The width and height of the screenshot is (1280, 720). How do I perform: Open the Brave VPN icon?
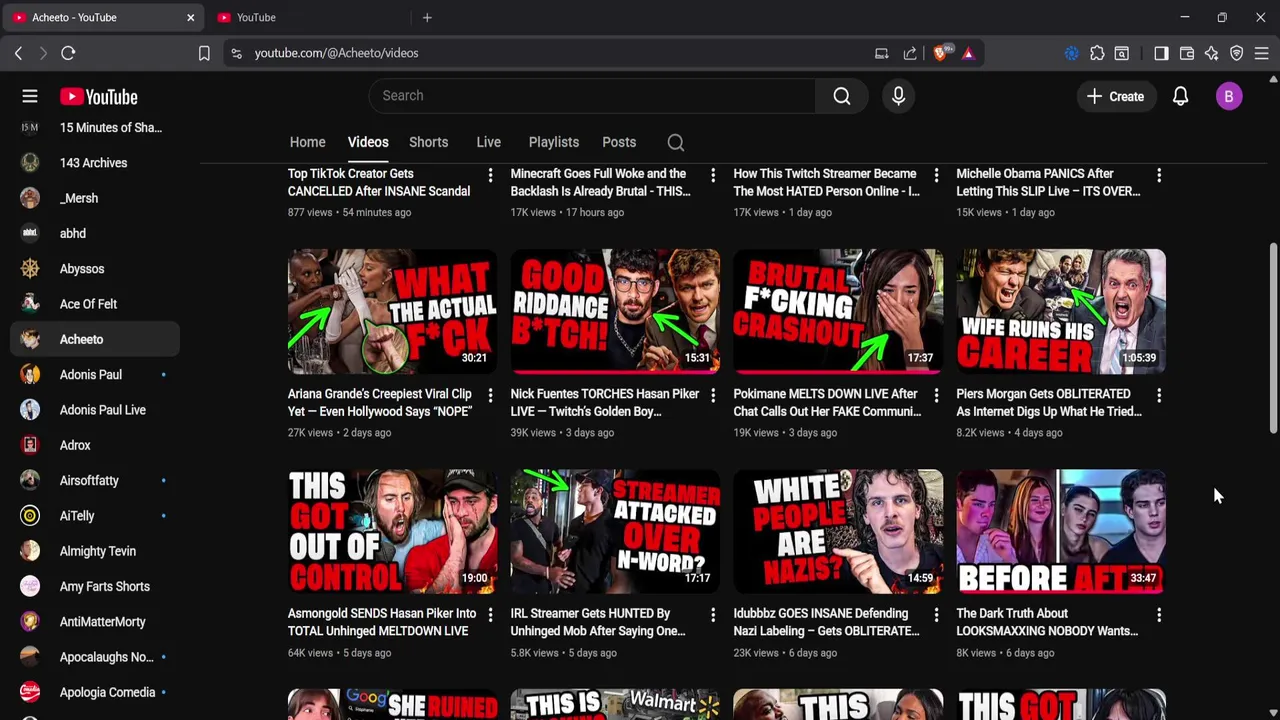(1237, 53)
